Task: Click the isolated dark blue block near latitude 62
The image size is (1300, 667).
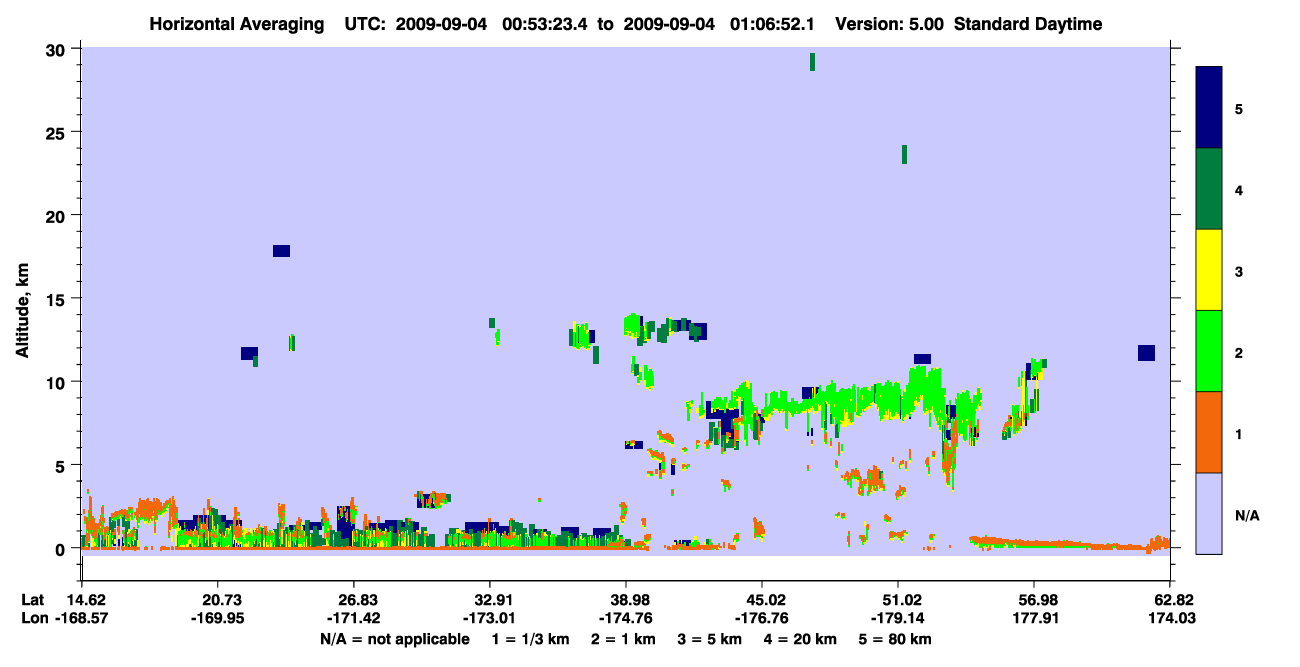Action: 1146,353
